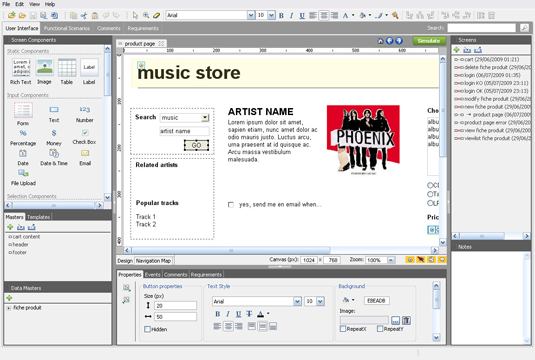Screen dimensions: 535x360
Task: Open the Zoom 100% dropdown
Action: click(391, 260)
